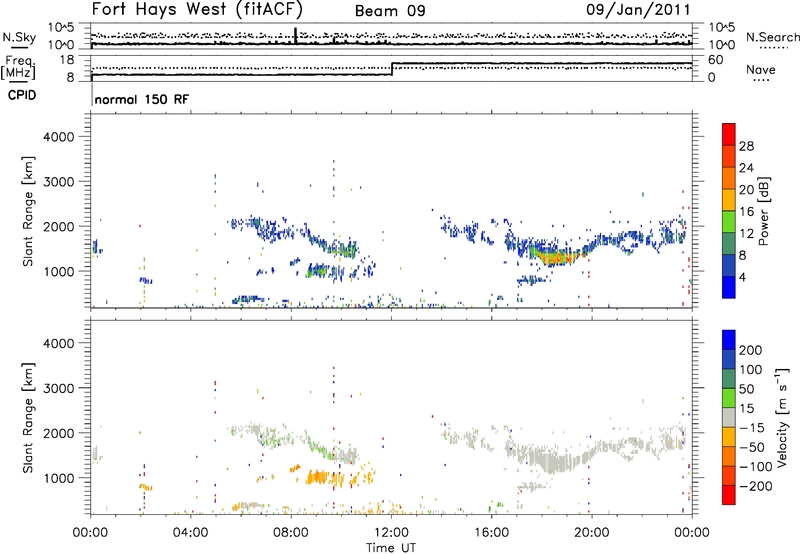Click the 'N.Search' legend label
Viewport: 800px width, 554px height.
coord(772,37)
